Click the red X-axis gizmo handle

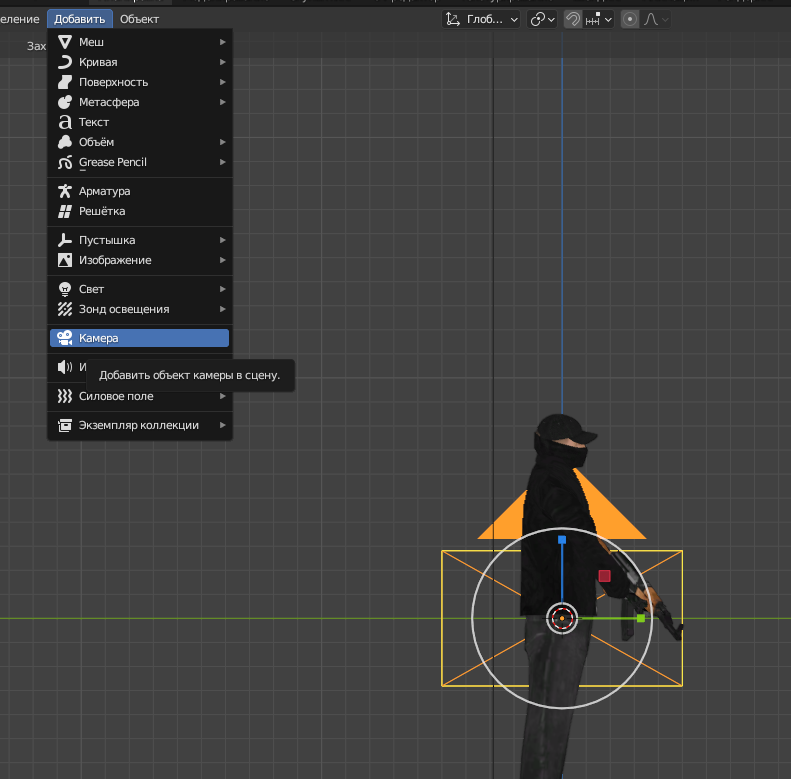click(605, 575)
